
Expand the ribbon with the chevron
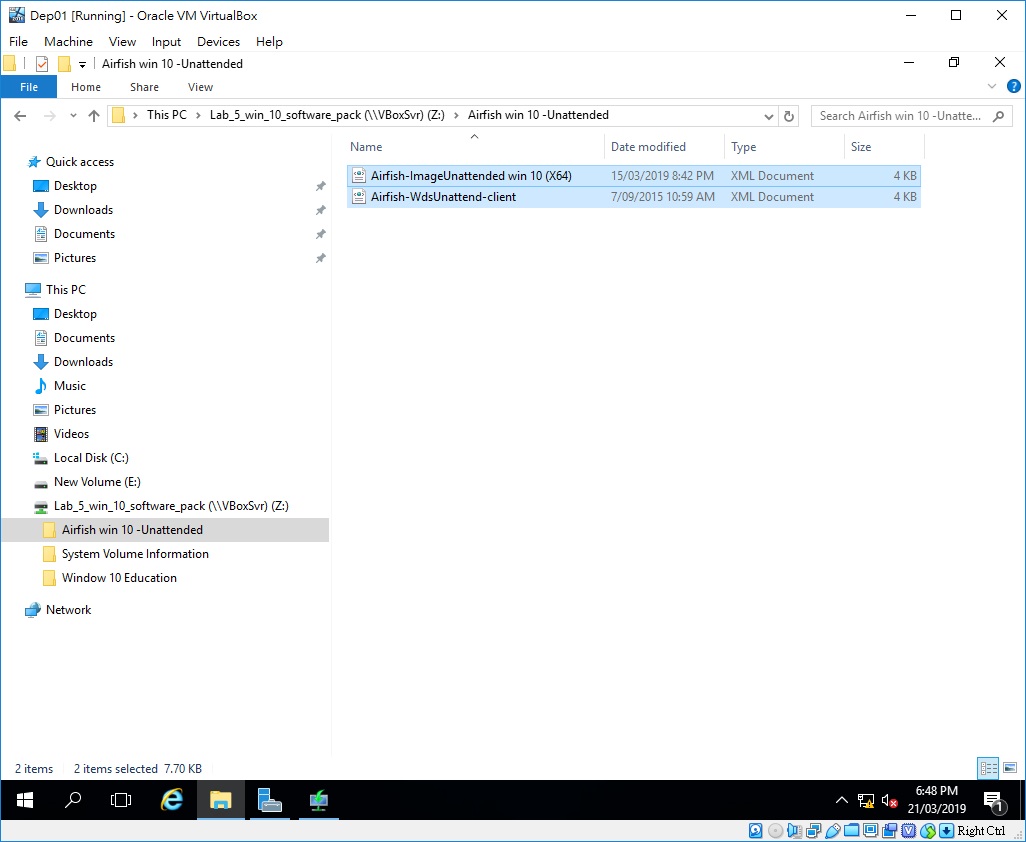[x=992, y=86]
